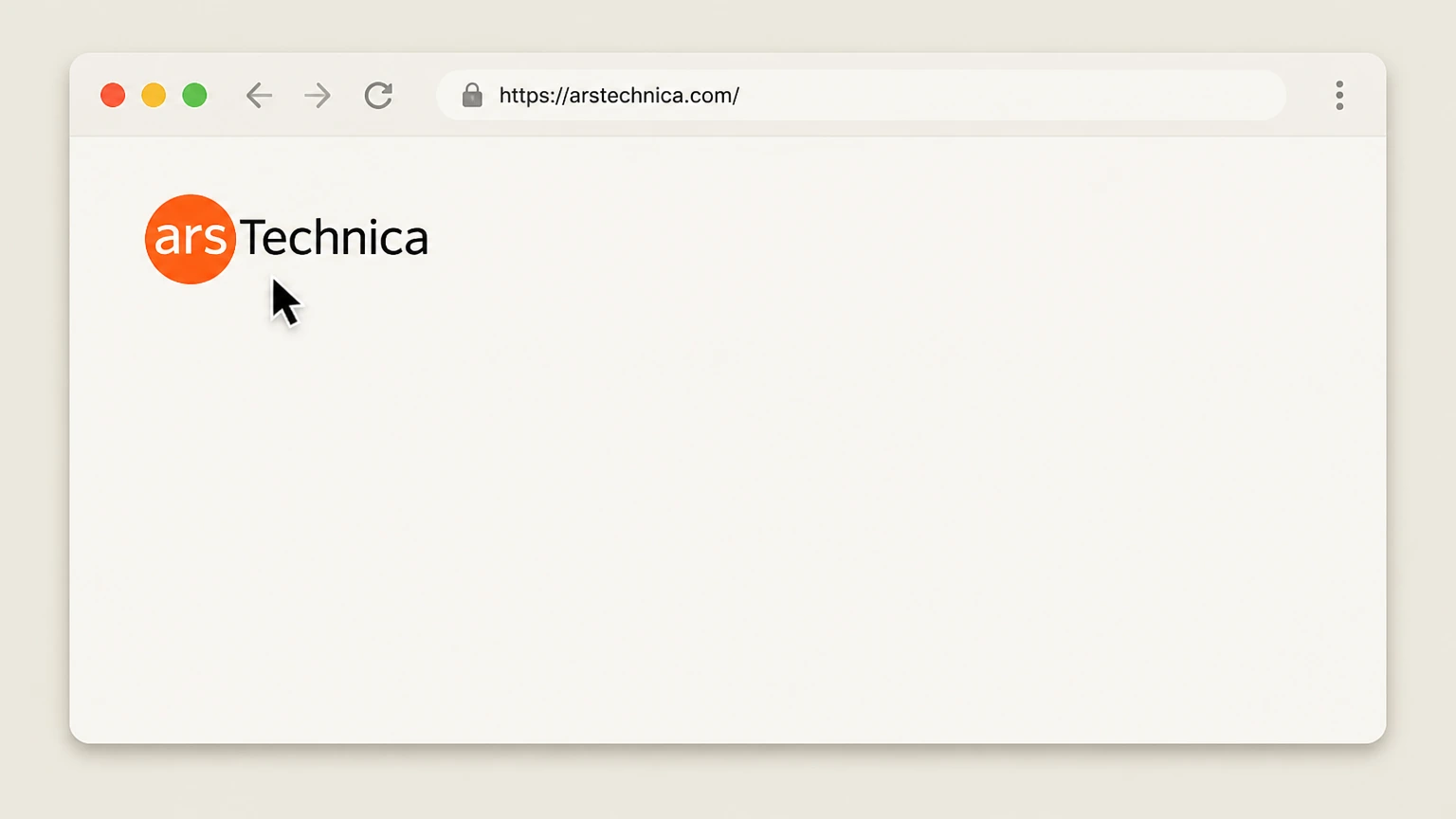The width and height of the screenshot is (1456, 819).
Task: Minimize the window with yellow button
Action: pos(154,95)
